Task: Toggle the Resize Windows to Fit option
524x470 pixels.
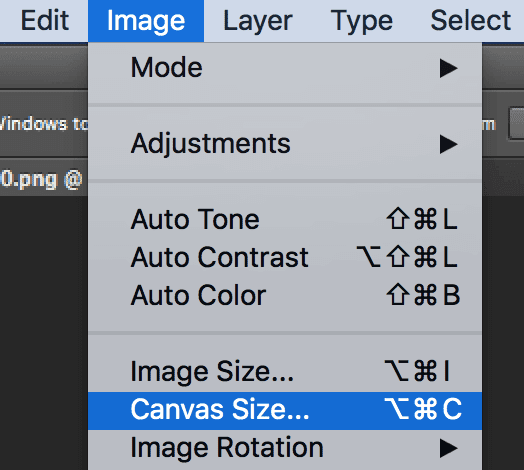Action: pos(43,124)
